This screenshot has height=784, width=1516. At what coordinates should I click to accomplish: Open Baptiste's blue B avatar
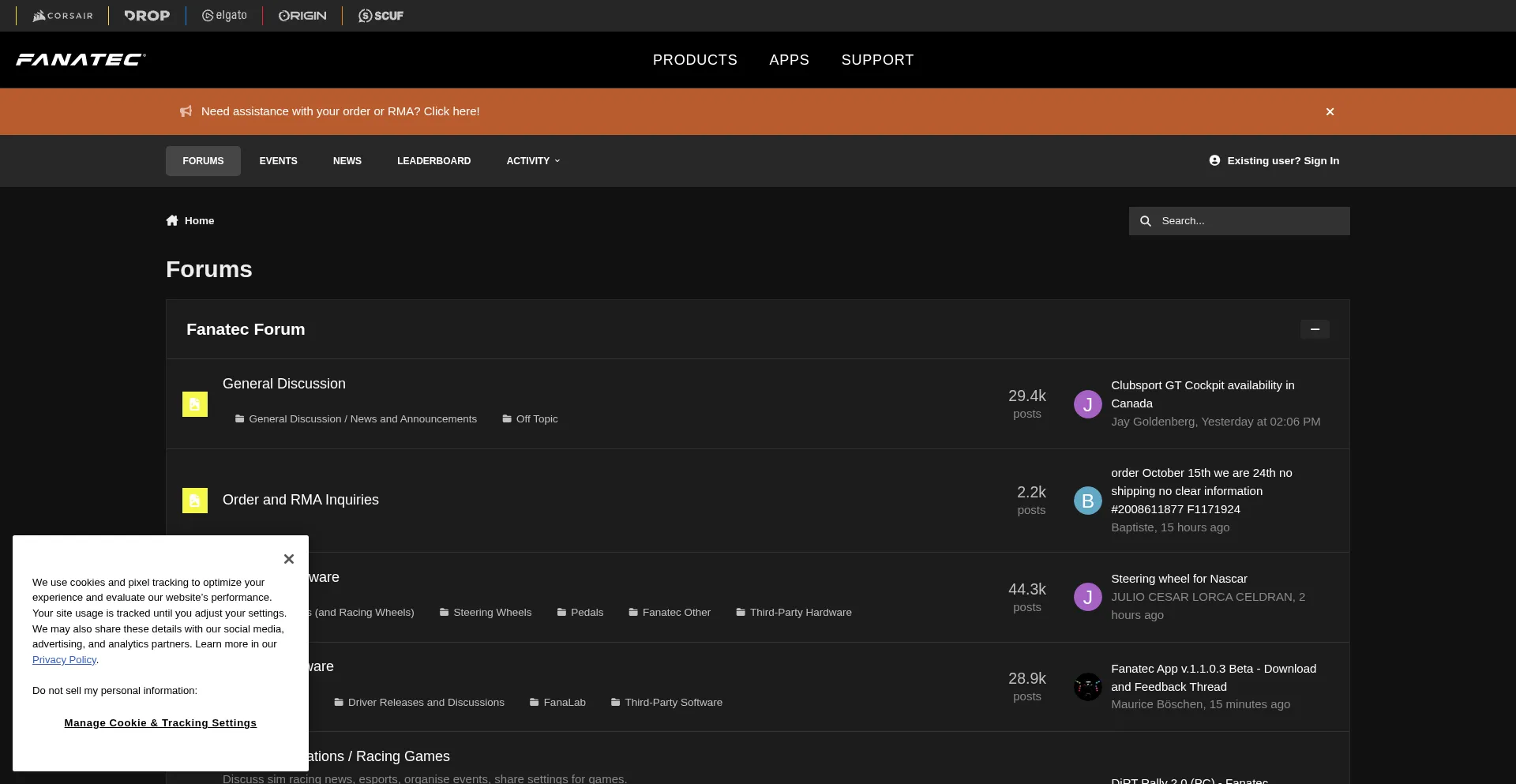click(1087, 501)
